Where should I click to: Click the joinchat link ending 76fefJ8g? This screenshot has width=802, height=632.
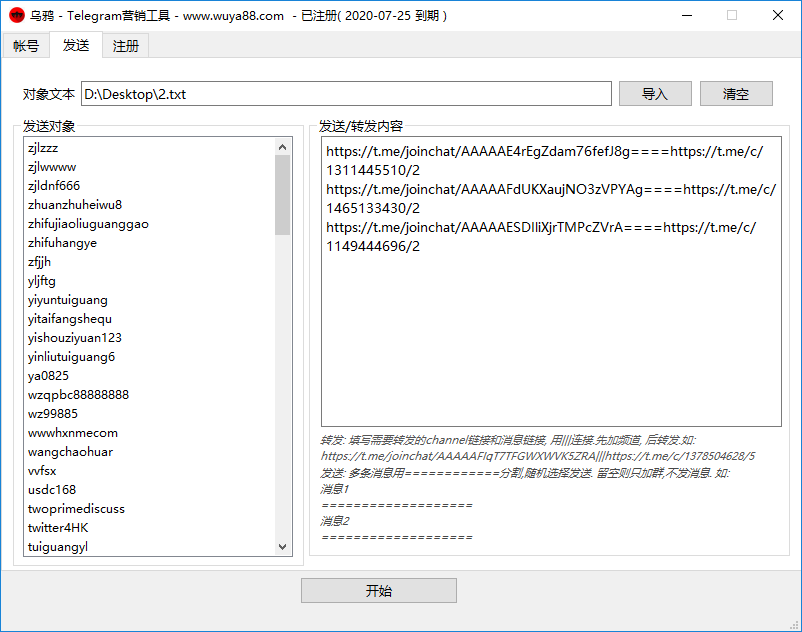click(478, 151)
